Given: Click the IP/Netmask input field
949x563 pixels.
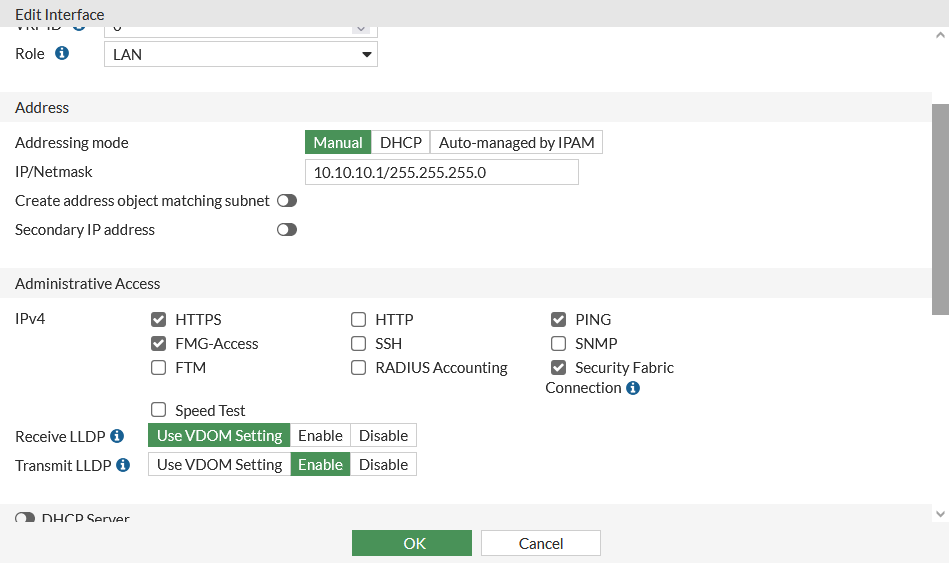Looking at the screenshot, I should tap(441, 172).
